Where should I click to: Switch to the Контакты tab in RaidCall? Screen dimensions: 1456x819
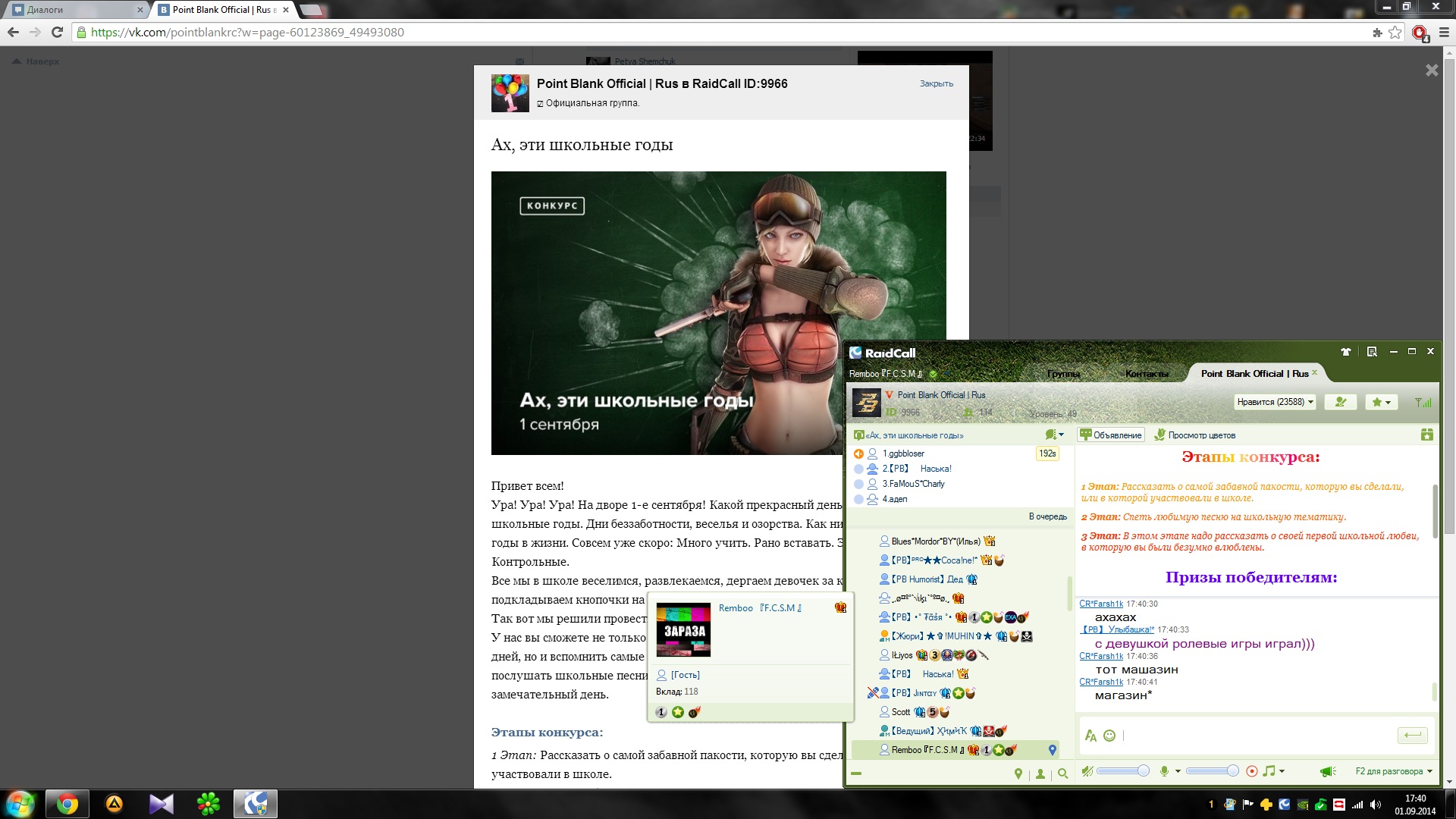pos(1147,374)
